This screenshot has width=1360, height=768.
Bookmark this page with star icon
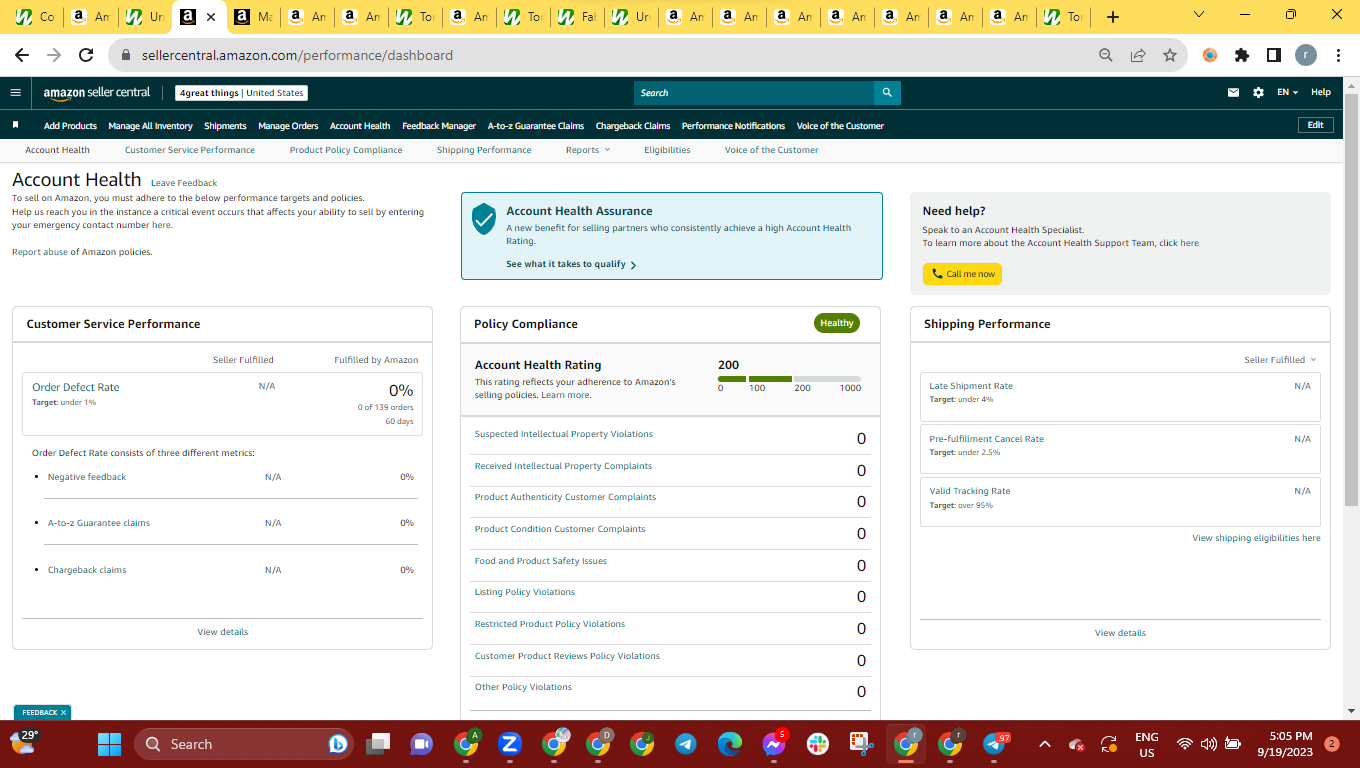1169,55
